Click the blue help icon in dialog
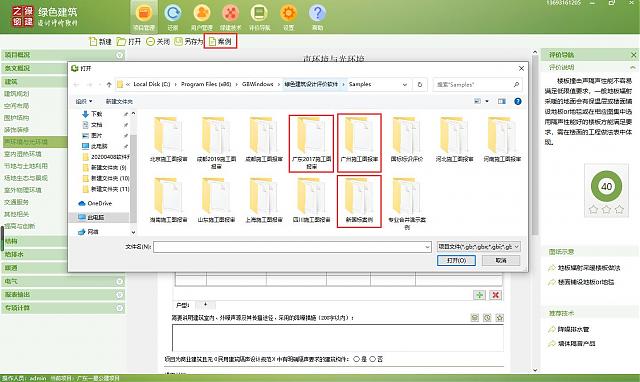This screenshot has height=382, width=640. click(518, 101)
